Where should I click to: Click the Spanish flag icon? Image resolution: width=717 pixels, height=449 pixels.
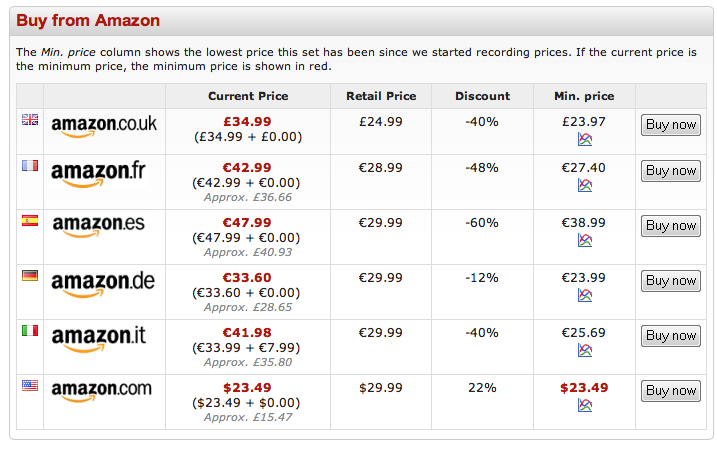click(30, 221)
